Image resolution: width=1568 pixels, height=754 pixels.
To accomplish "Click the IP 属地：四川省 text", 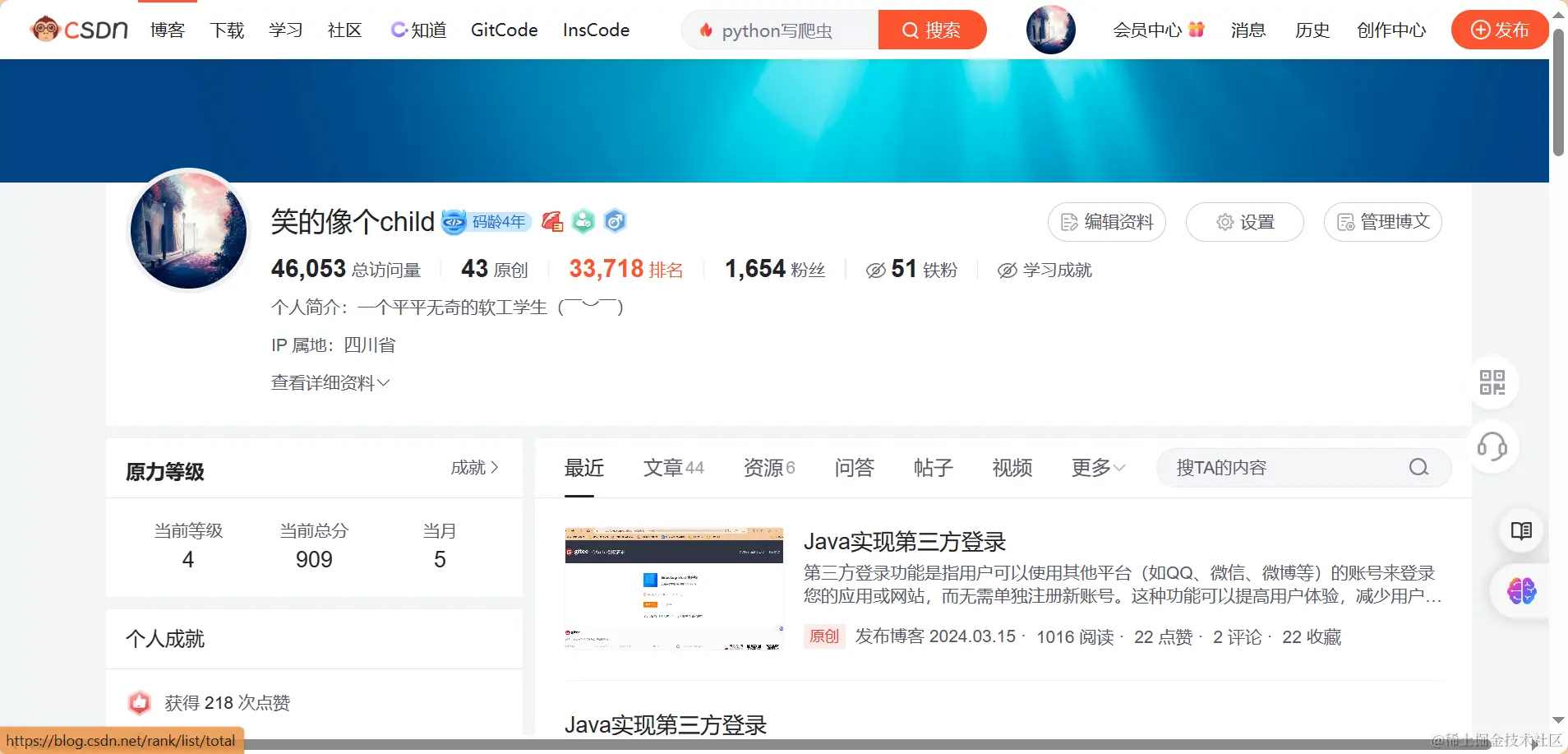I will [334, 345].
